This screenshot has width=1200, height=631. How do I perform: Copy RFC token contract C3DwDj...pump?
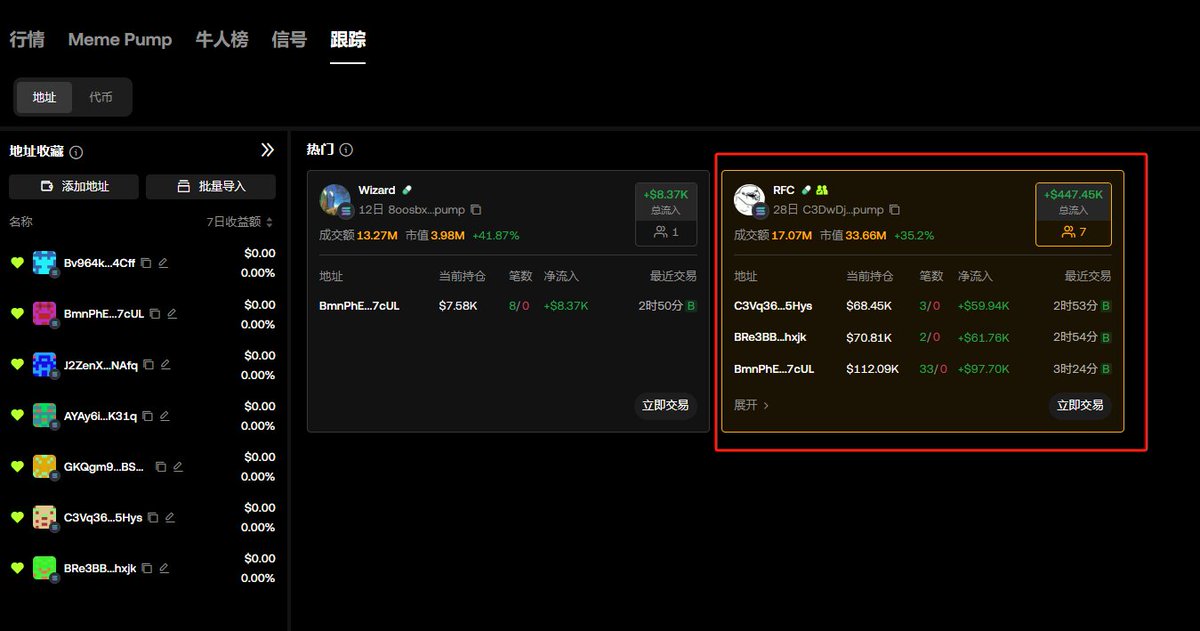894,210
